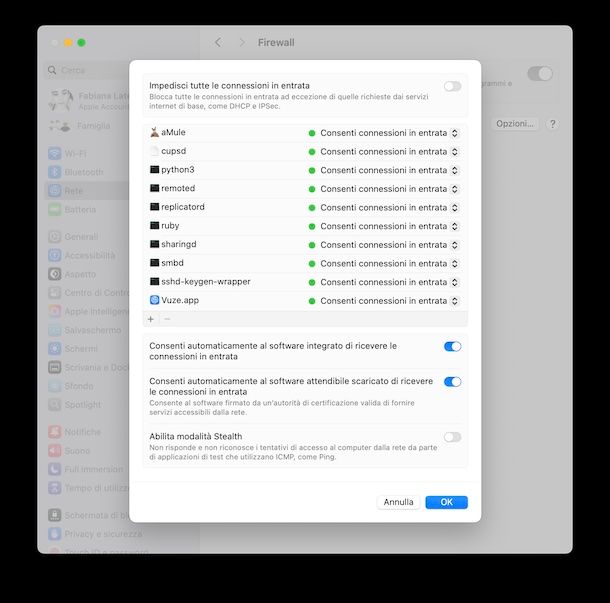Confirm with the OK button
Image resolution: width=610 pixels, height=603 pixels.
click(447, 502)
